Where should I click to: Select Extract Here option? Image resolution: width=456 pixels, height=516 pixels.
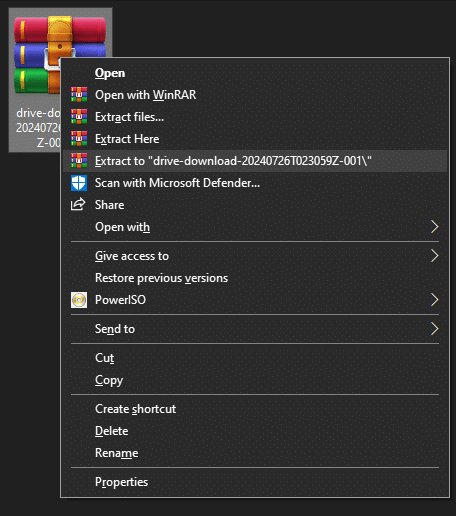click(x=255, y=139)
